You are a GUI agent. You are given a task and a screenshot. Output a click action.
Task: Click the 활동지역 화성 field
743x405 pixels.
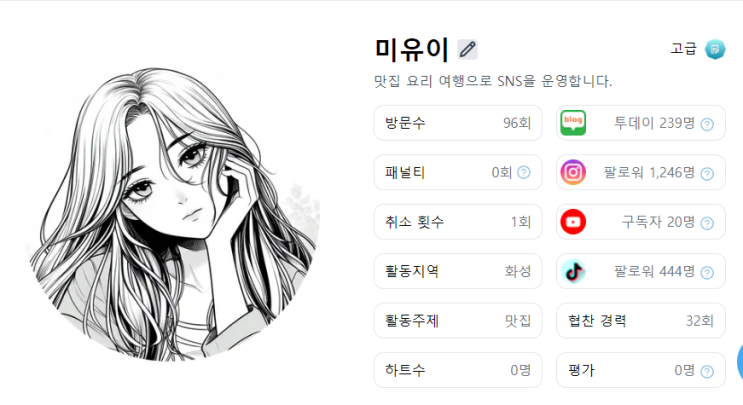coord(458,271)
